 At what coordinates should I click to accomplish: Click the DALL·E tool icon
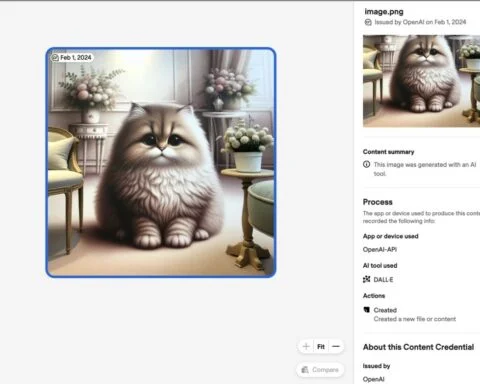tap(367, 279)
